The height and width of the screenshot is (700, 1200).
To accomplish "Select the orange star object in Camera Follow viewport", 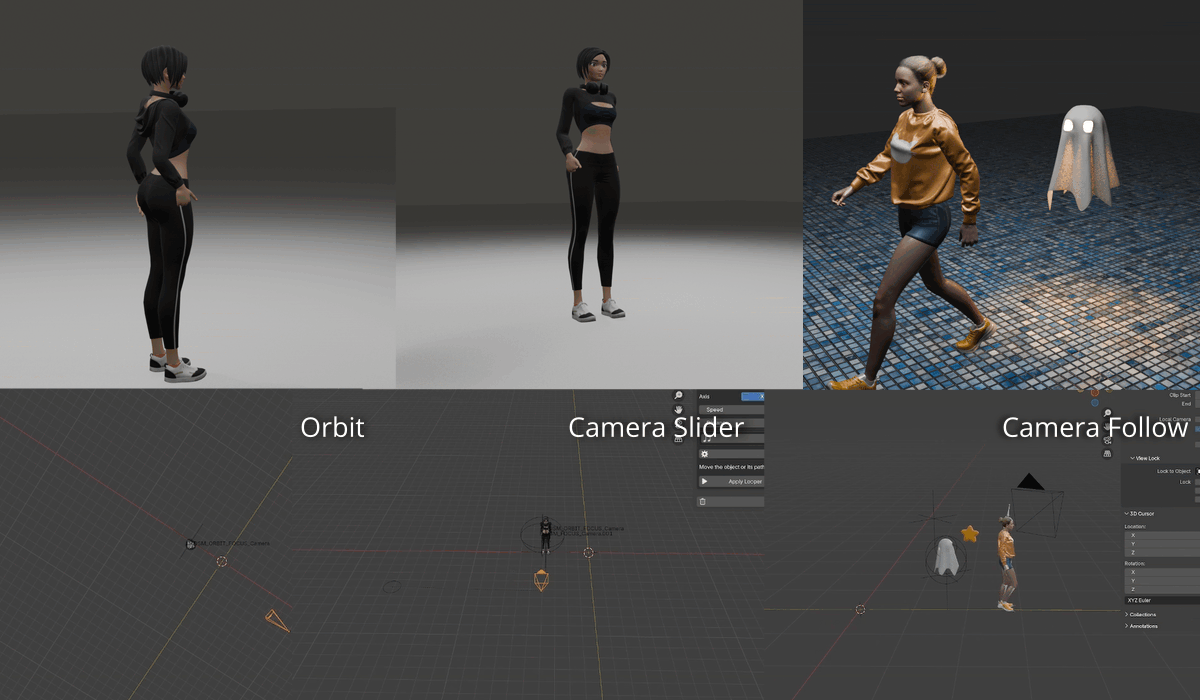I will [x=969, y=534].
